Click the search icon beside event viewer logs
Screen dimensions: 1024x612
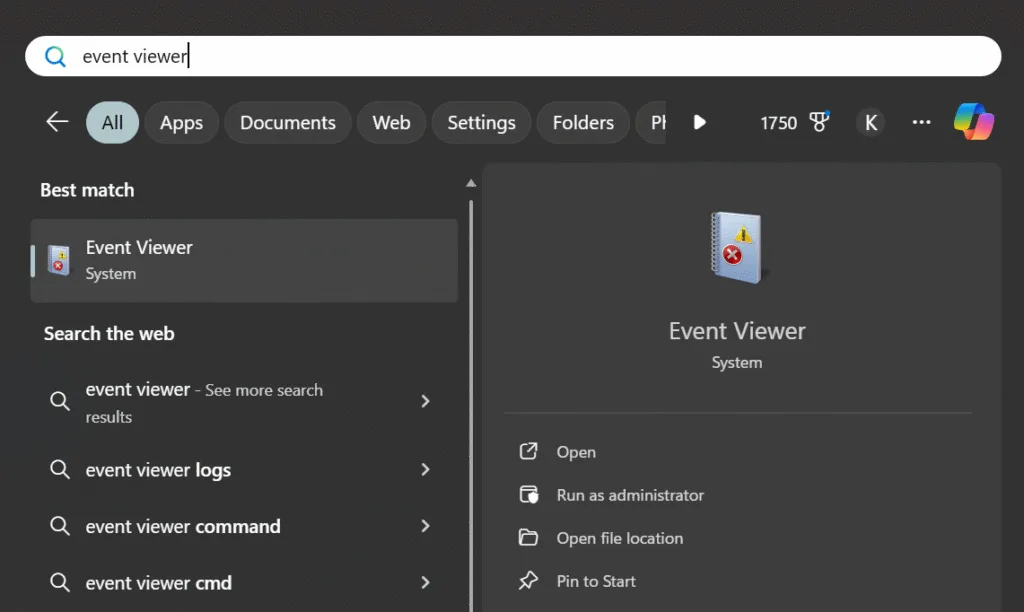pyautogui.click(x=60, y=469)
